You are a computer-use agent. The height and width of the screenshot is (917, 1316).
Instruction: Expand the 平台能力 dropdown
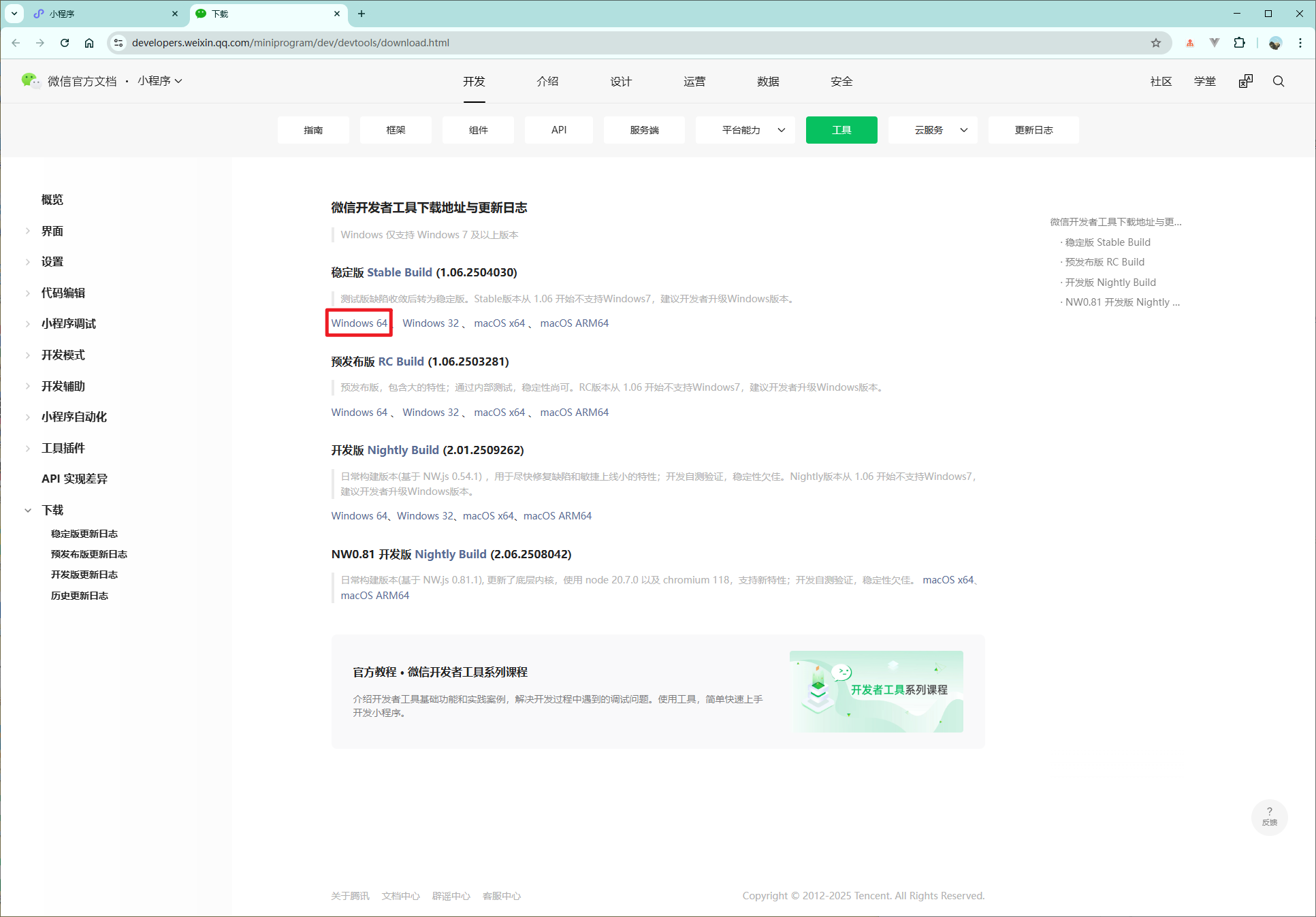click(x=745, y=130)
